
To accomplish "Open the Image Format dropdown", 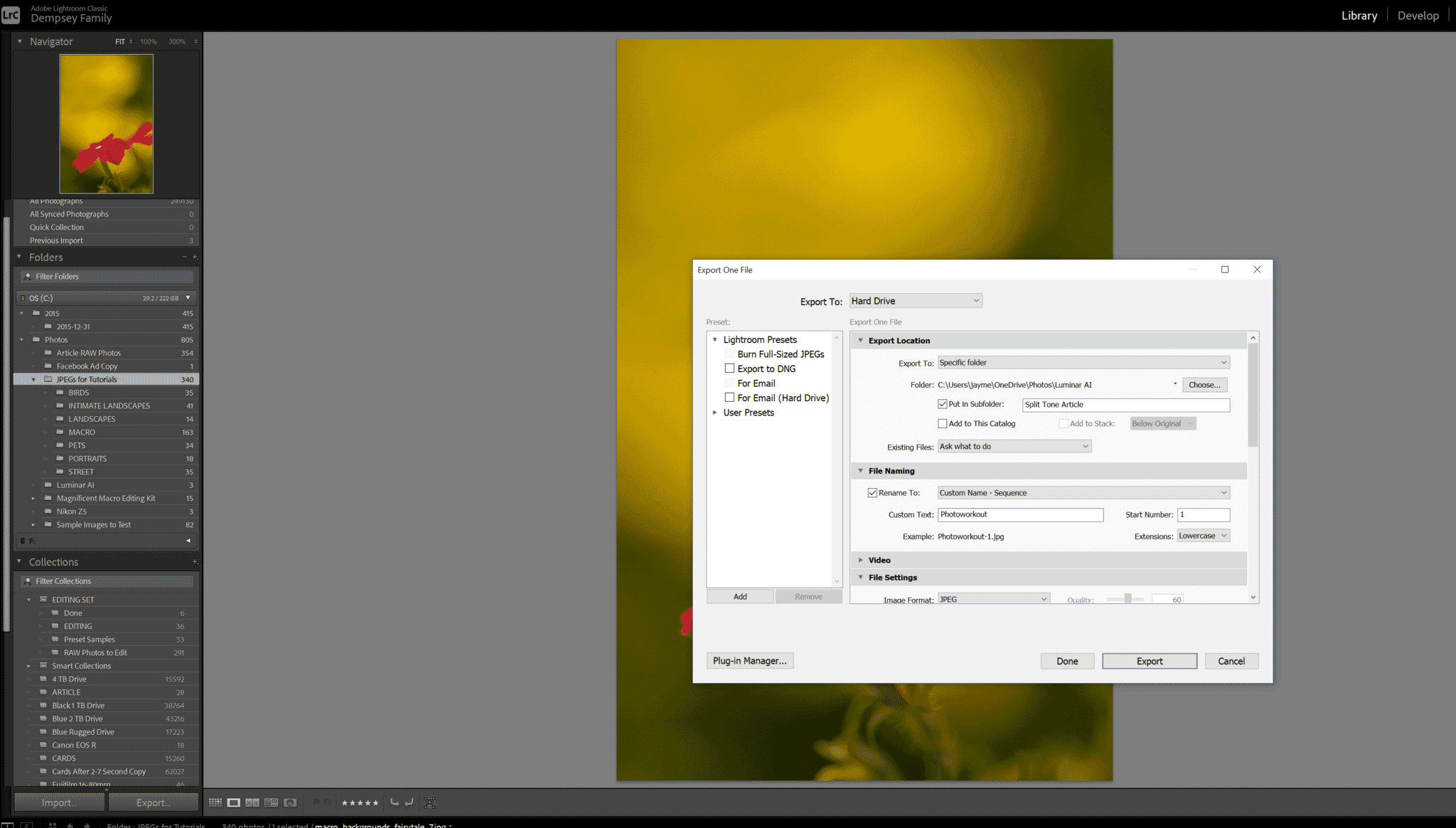I will point(993,598).
